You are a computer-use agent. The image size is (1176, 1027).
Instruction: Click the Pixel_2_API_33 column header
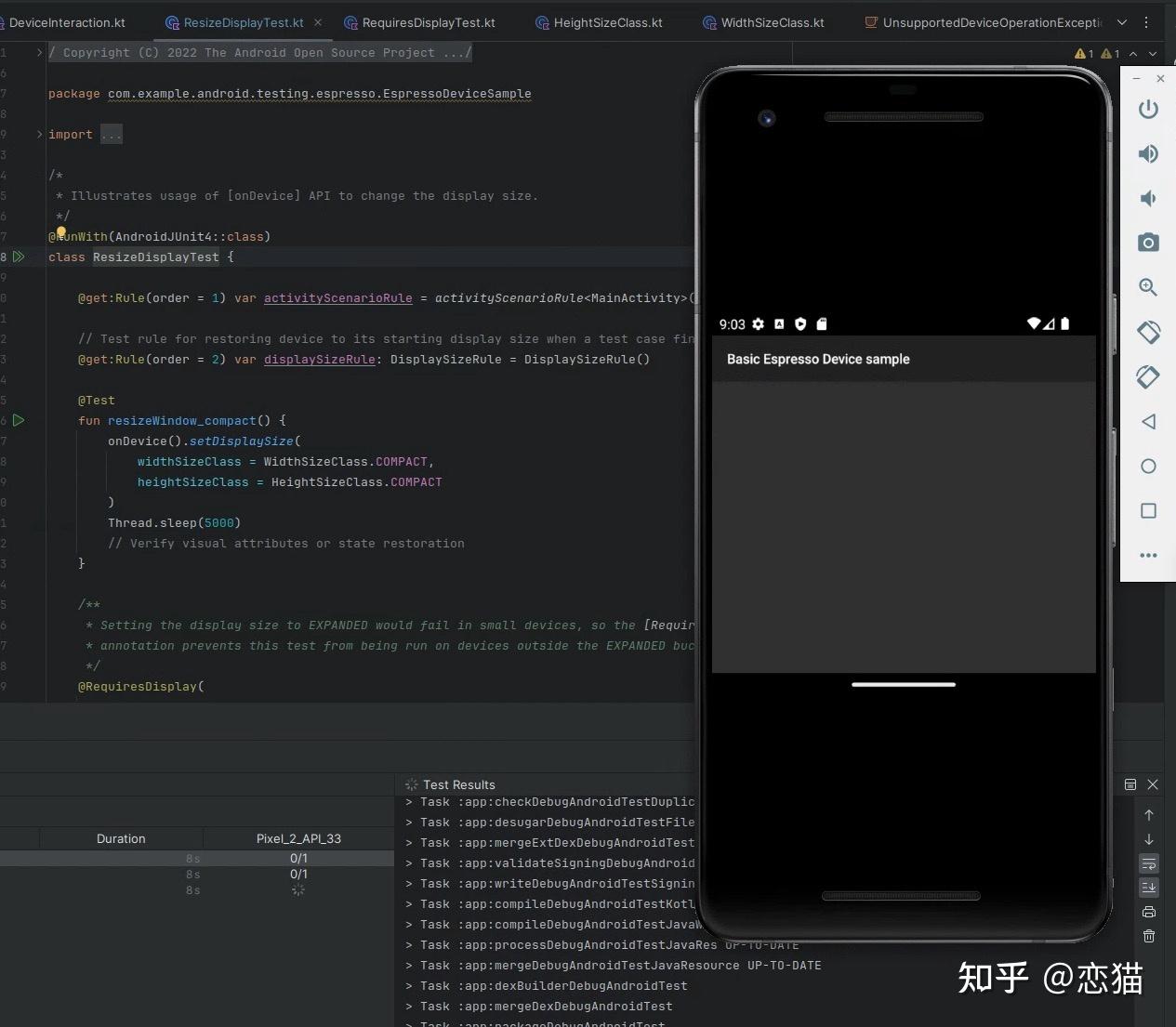point(298,838)
